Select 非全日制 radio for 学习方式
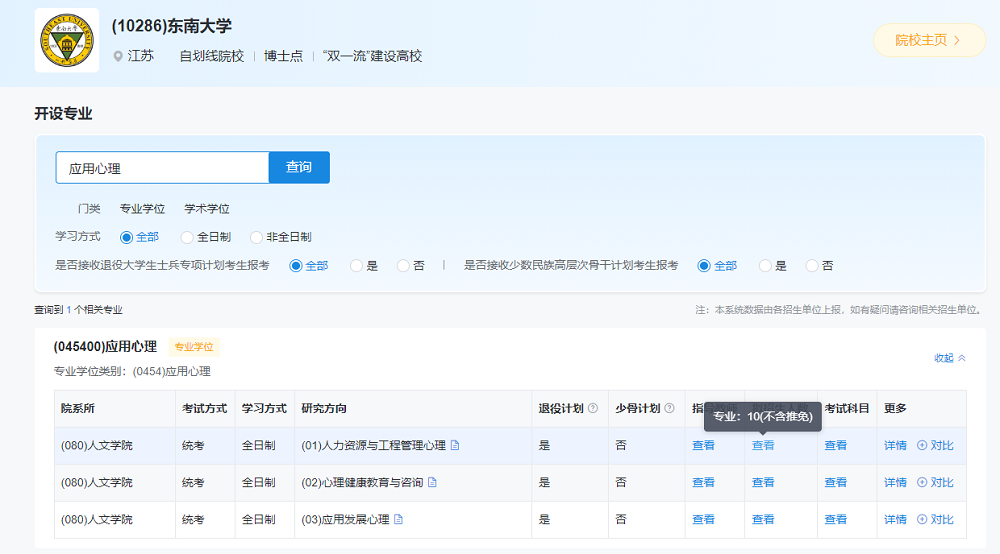Image resolution: width=1000 pixels, height=554 pixels. [256, 237]
